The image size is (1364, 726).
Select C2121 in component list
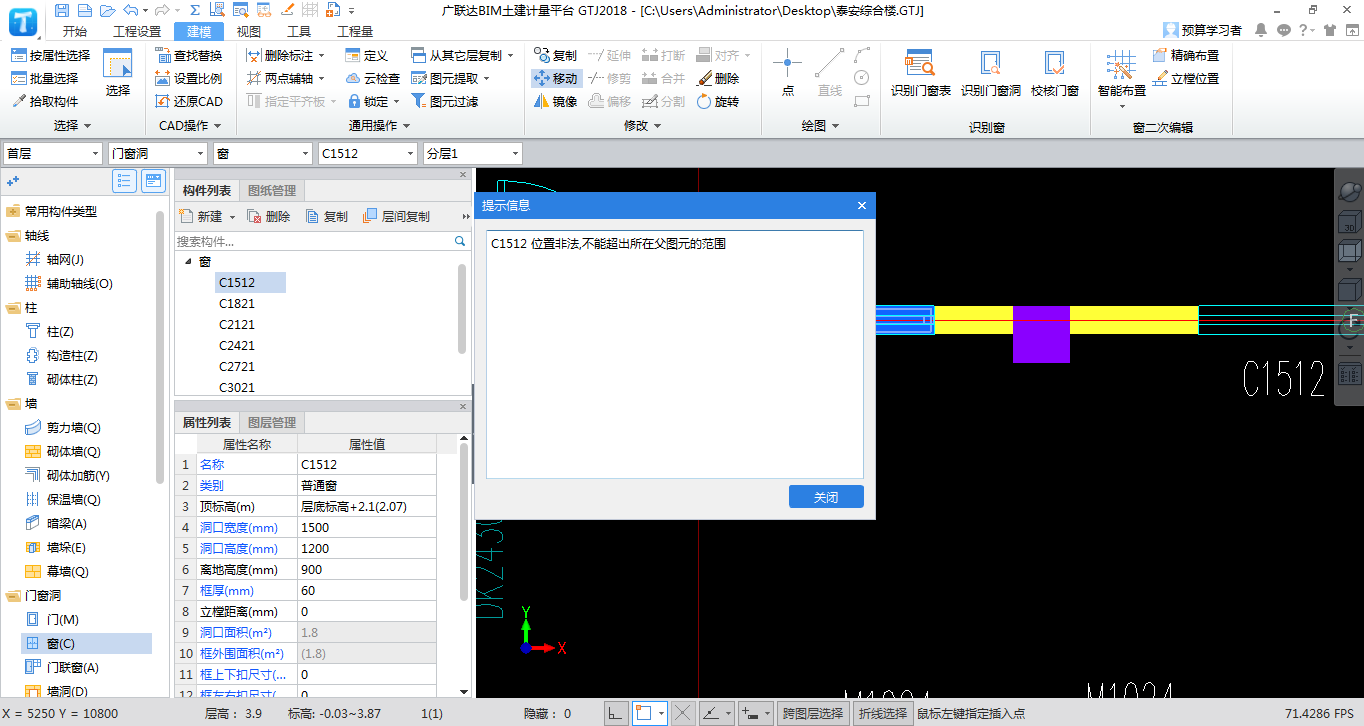237,324
